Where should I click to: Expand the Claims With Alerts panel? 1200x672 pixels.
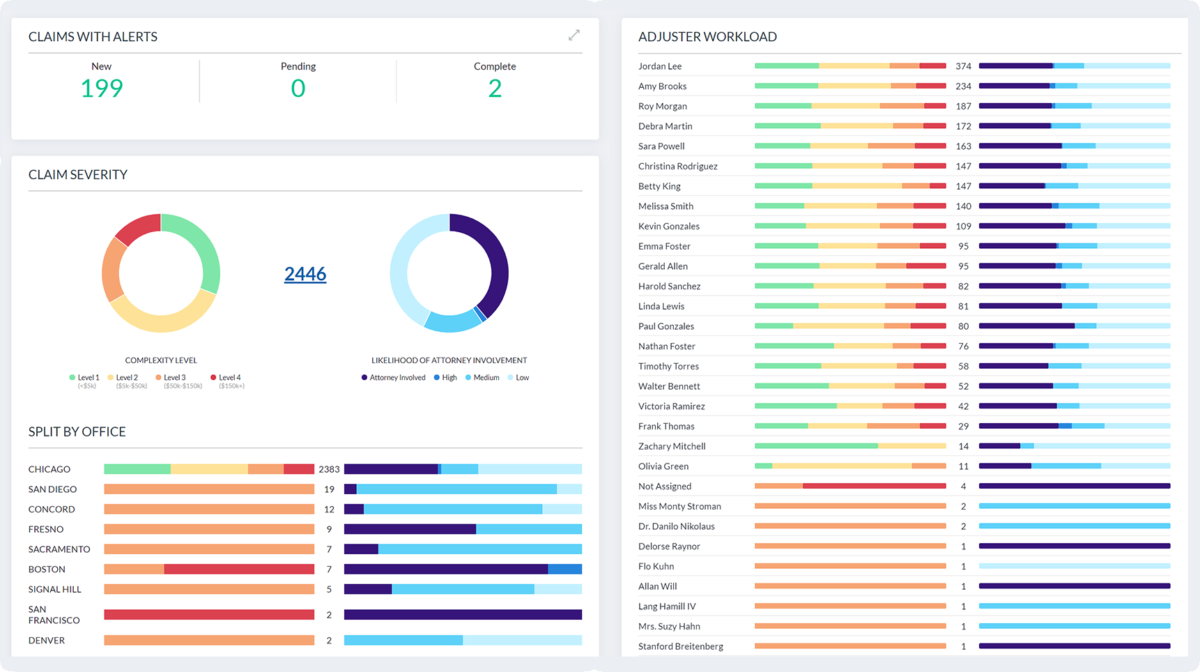pos(574,35)
